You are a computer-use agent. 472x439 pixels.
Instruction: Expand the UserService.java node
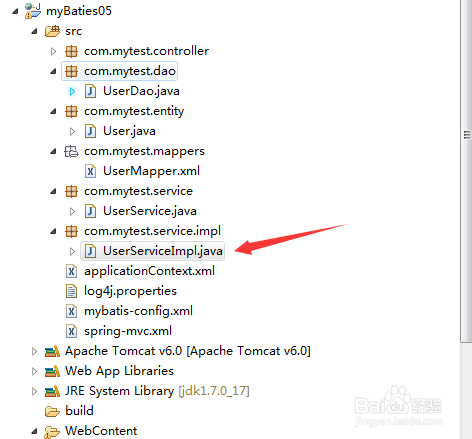click(72, 211)
